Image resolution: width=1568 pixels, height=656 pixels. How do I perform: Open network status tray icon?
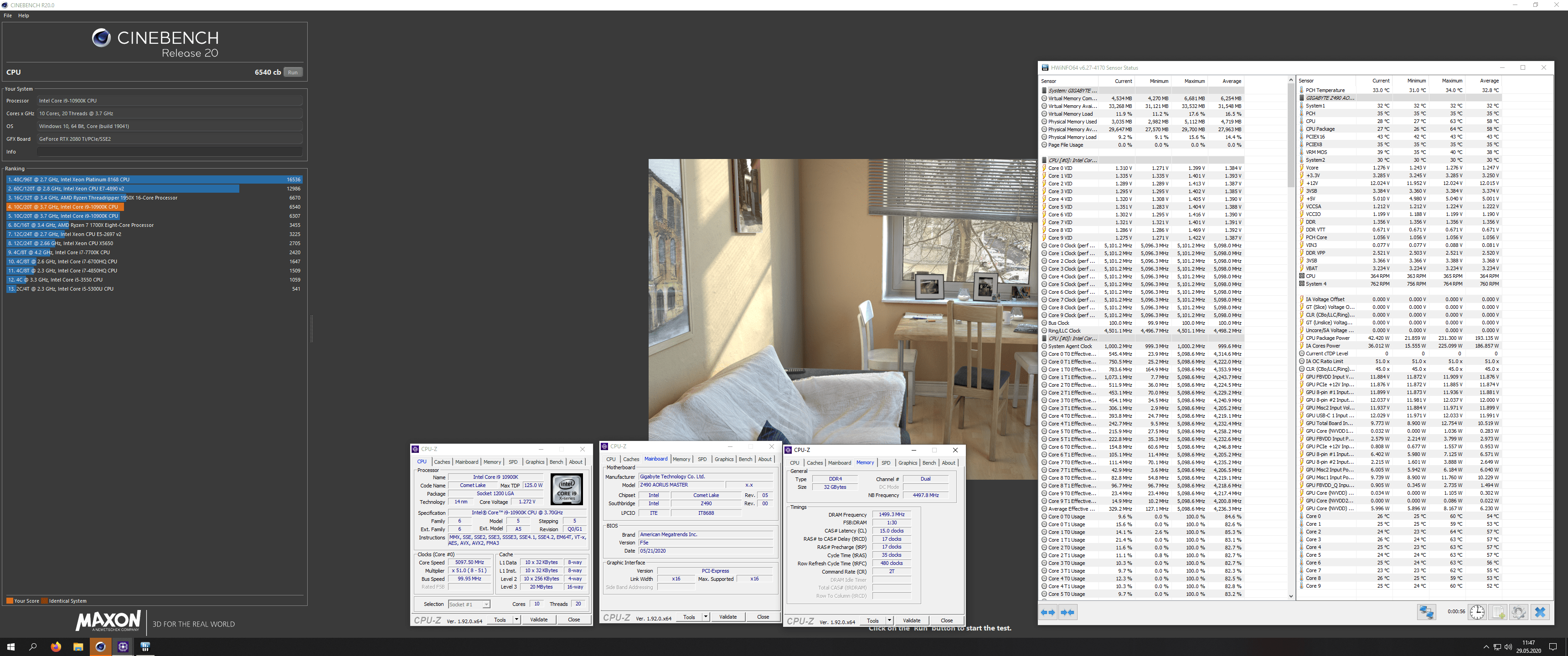(1497, 647)
